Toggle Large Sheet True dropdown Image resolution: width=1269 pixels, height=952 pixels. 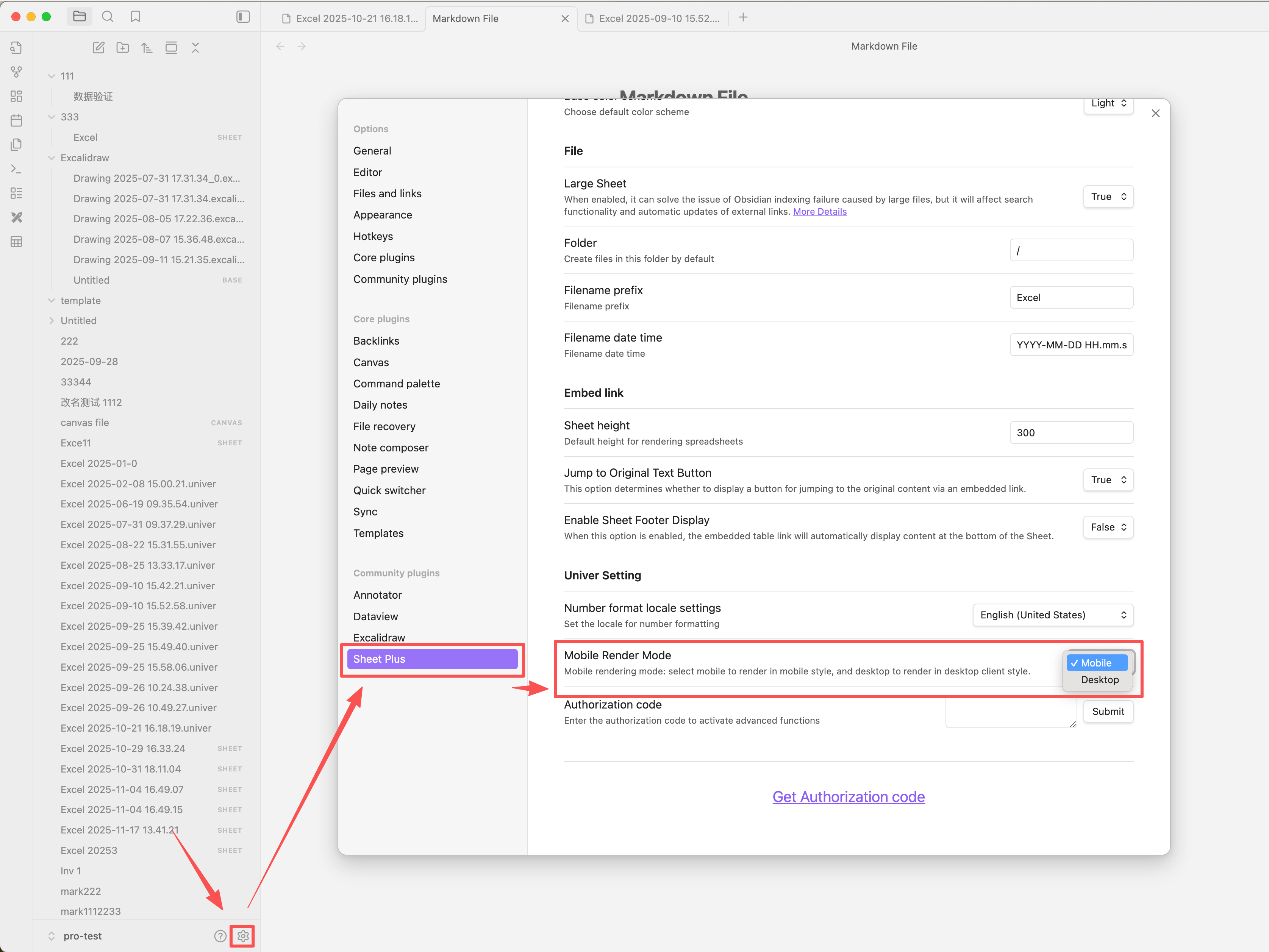tap(1108, 197)
